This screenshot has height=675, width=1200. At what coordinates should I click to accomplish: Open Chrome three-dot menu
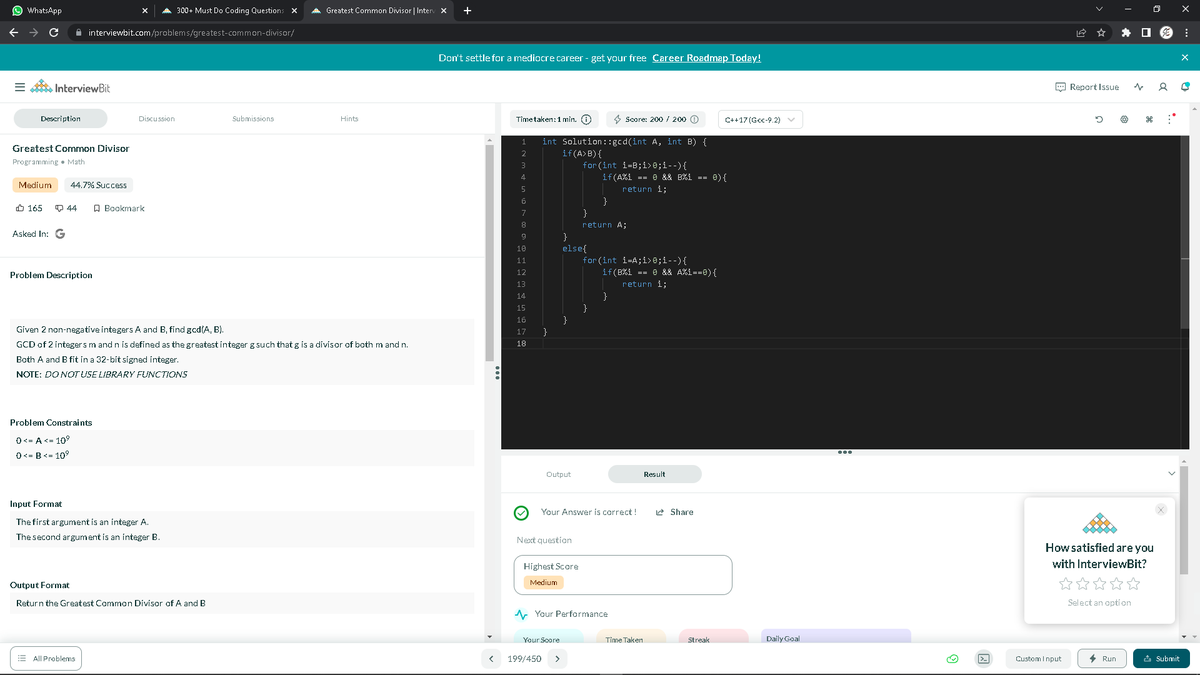(1186, 33)
